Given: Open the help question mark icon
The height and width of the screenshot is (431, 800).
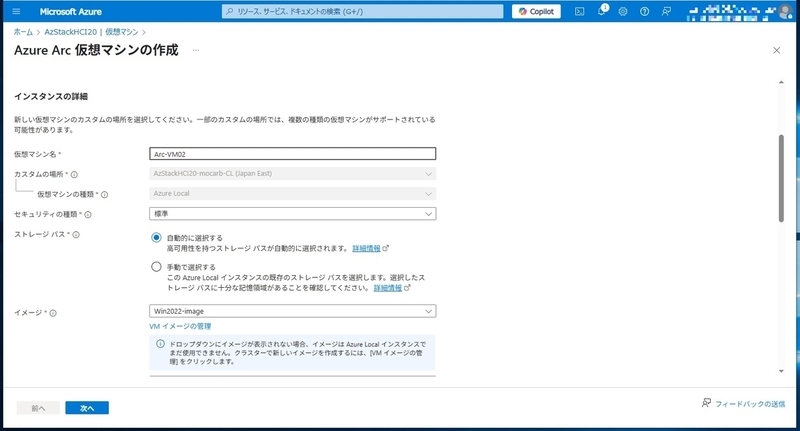Looking at the screenshot, I should [644, 11].
